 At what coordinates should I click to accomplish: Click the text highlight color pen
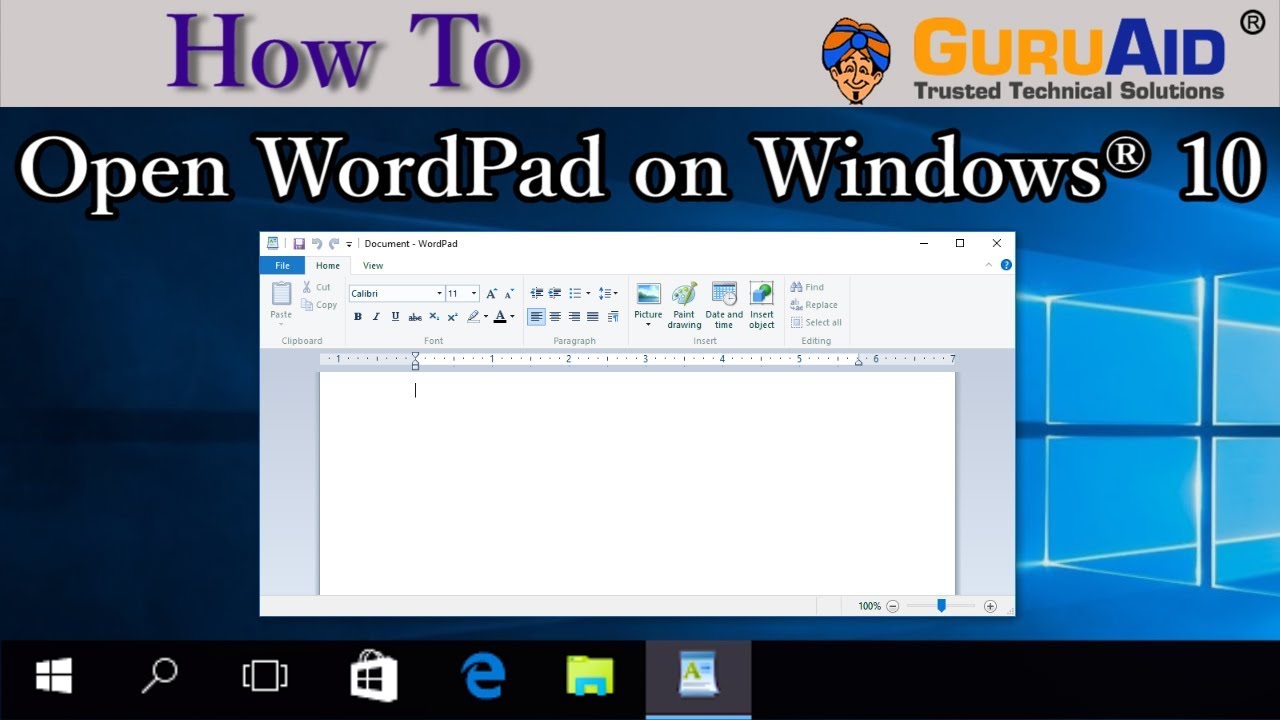(x=473, y=317)
